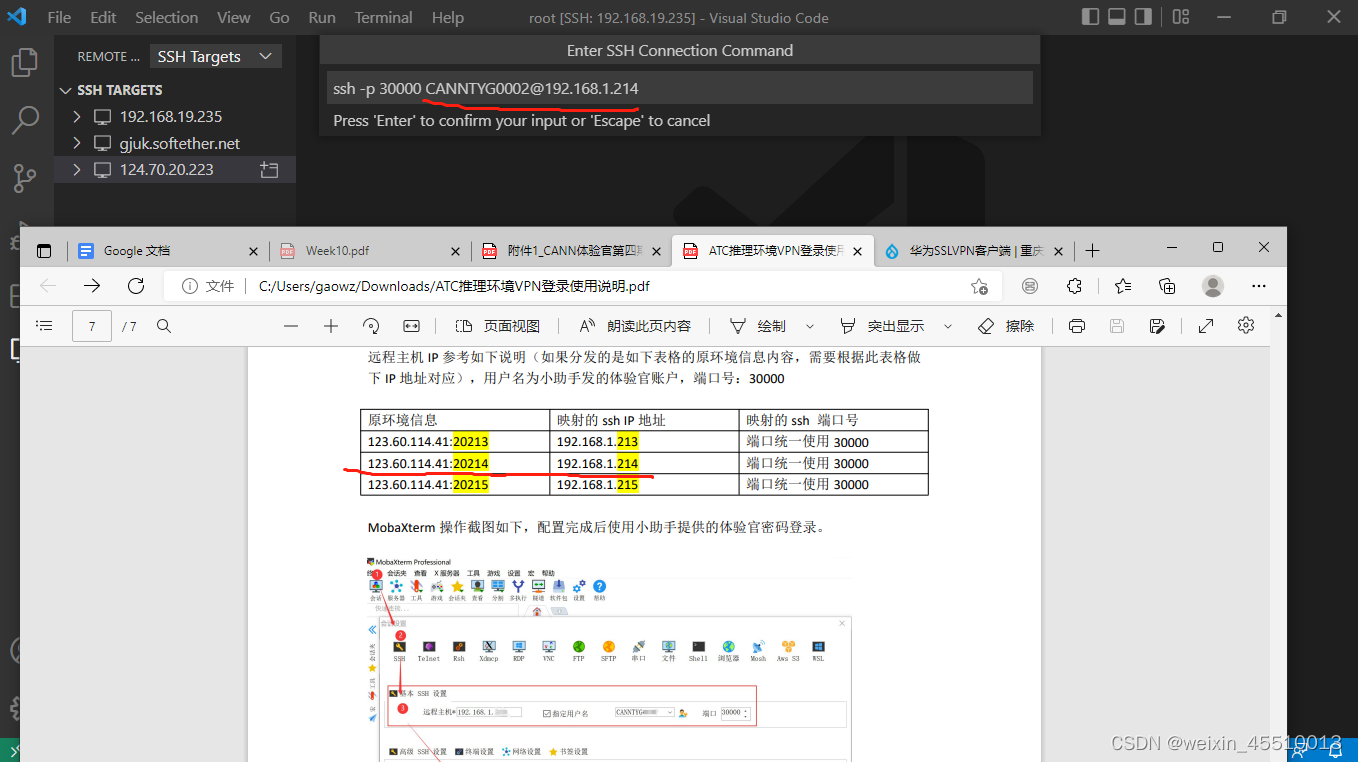
Task: Select the 绘制 draw tool
Action: point(757,326)
